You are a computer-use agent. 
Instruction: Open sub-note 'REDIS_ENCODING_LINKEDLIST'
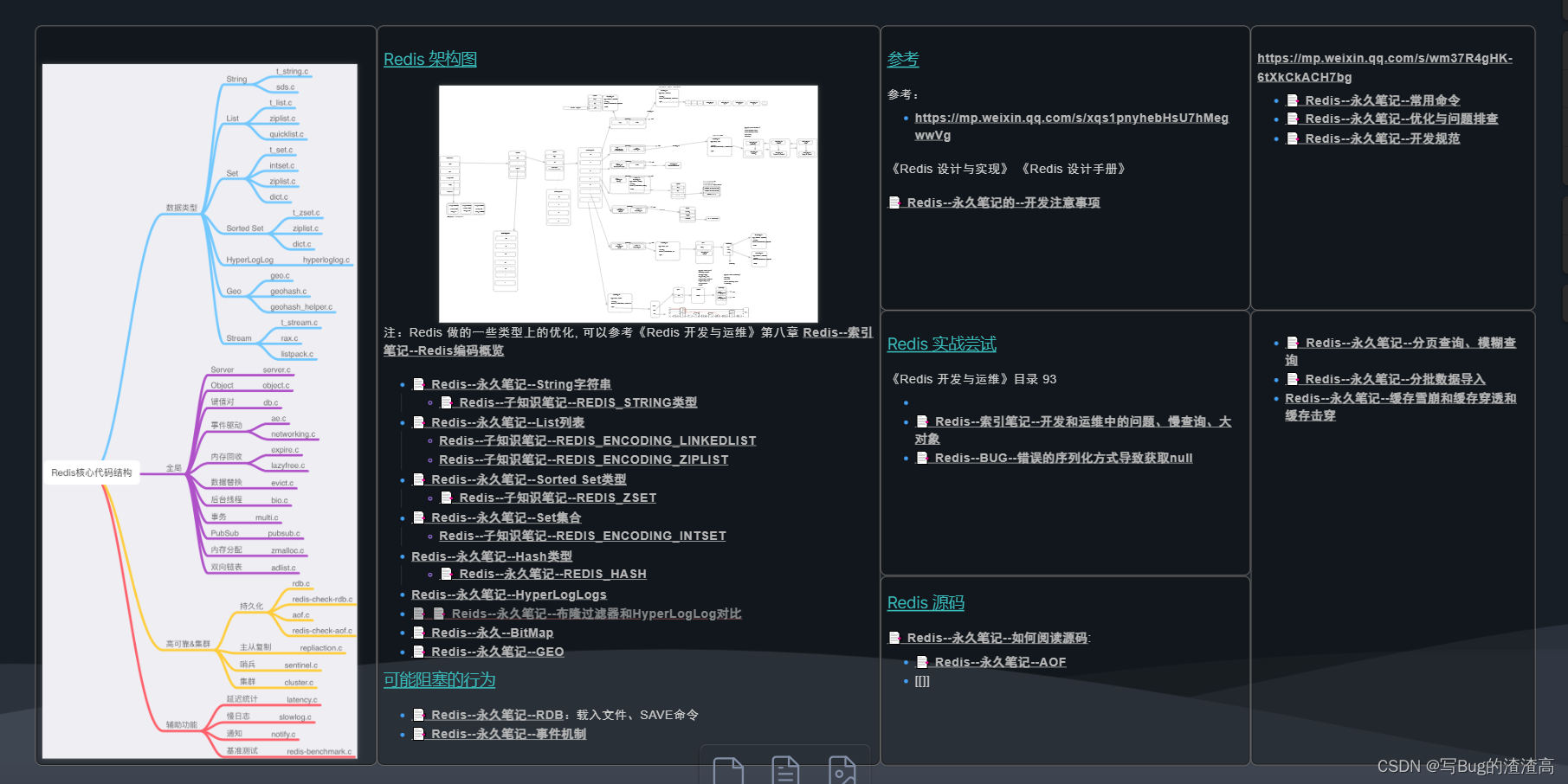pos(597,440)
